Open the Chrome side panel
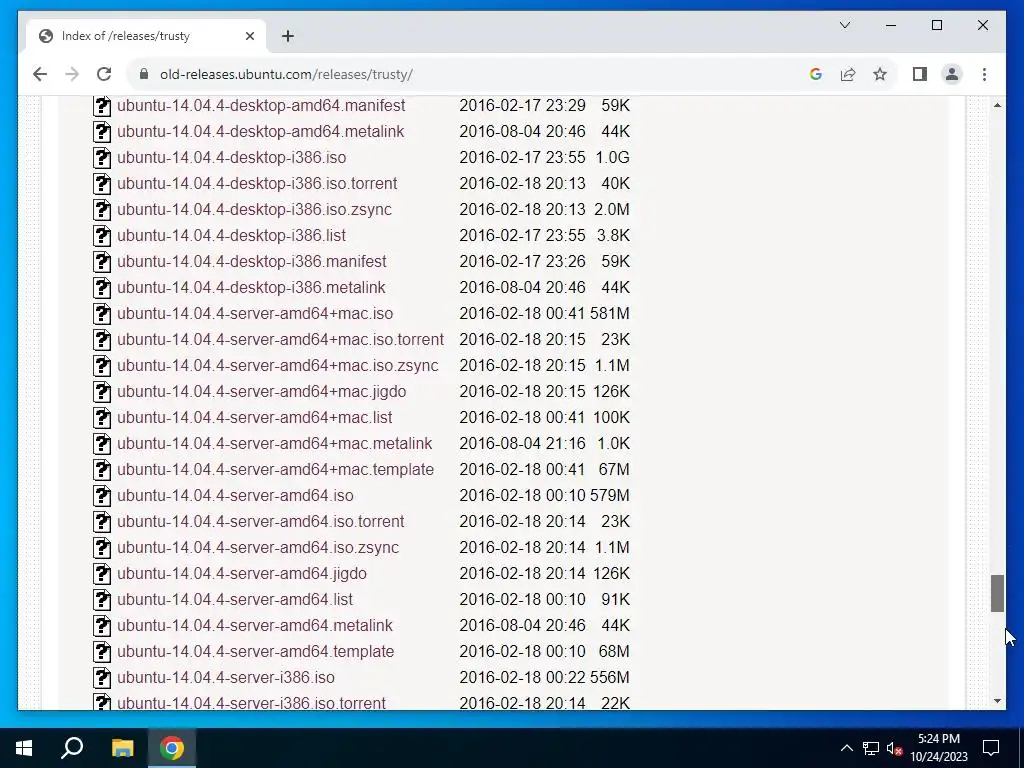The height and width of the screenshot is (768, 1024). (920, 74)
